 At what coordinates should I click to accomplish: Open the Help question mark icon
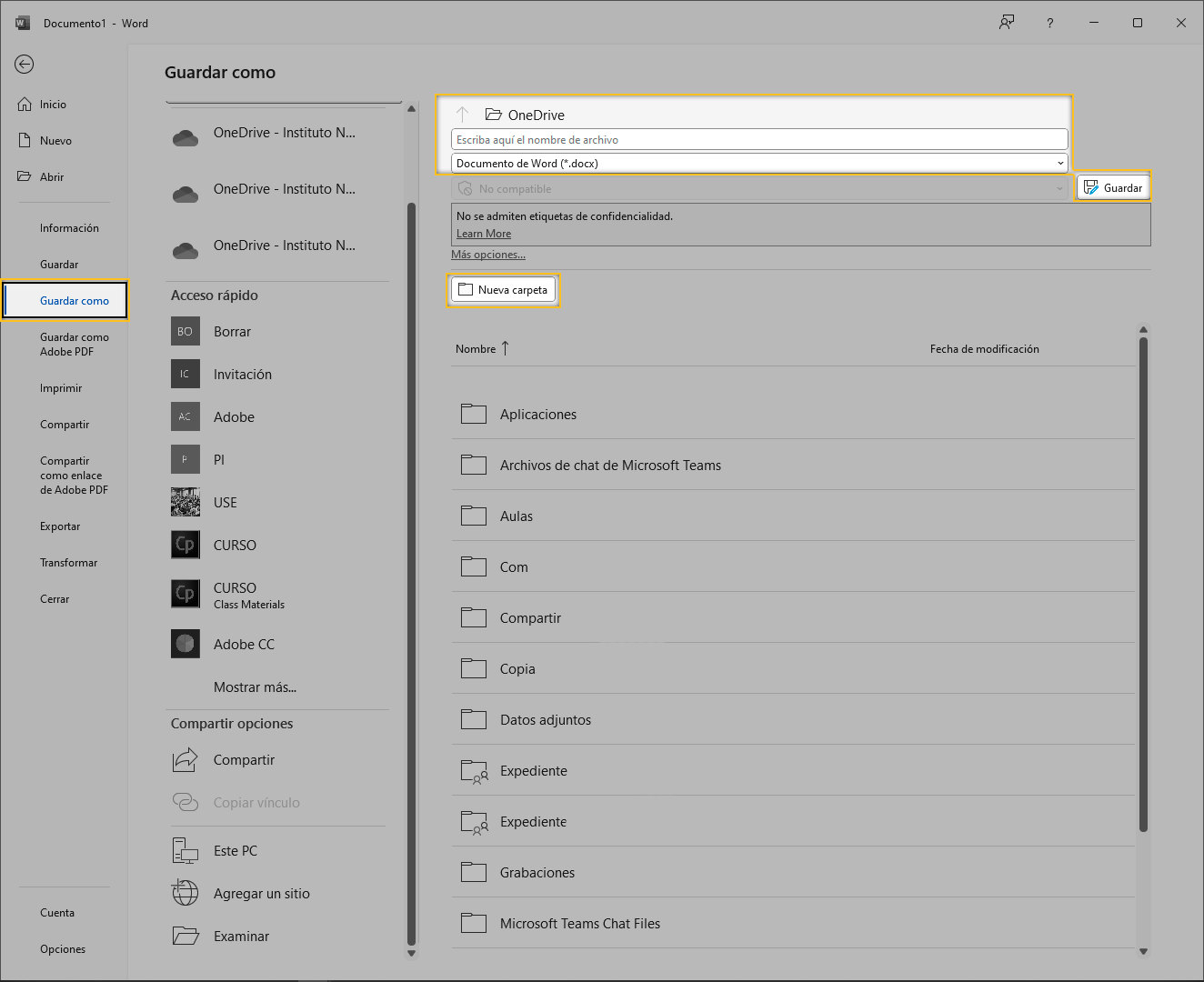coord(1049,23)
